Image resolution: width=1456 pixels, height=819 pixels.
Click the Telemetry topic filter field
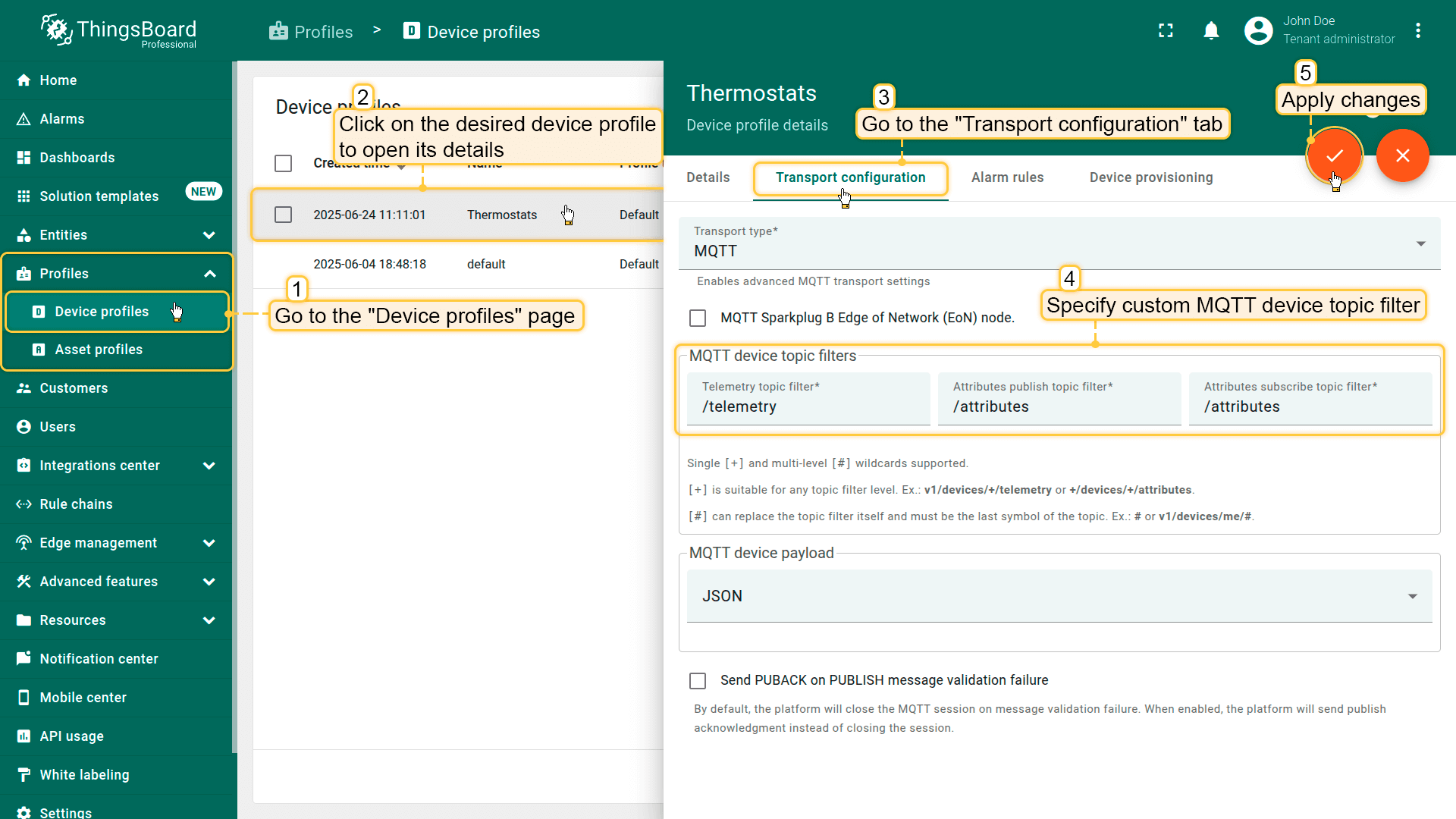(808, 406)
